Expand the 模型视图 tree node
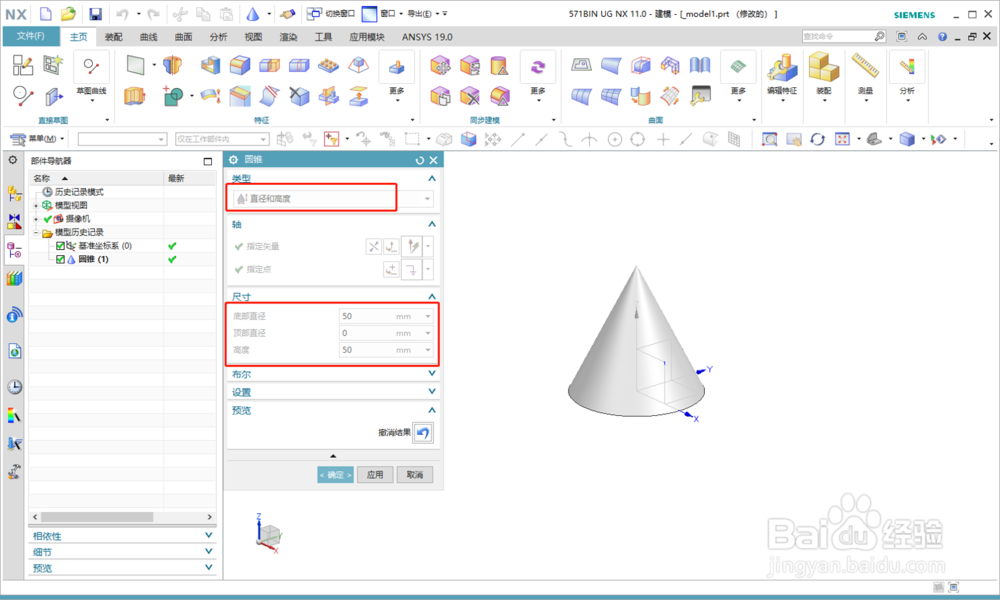Viewport: 1000px width, 600px height. [x=36, y=205]
